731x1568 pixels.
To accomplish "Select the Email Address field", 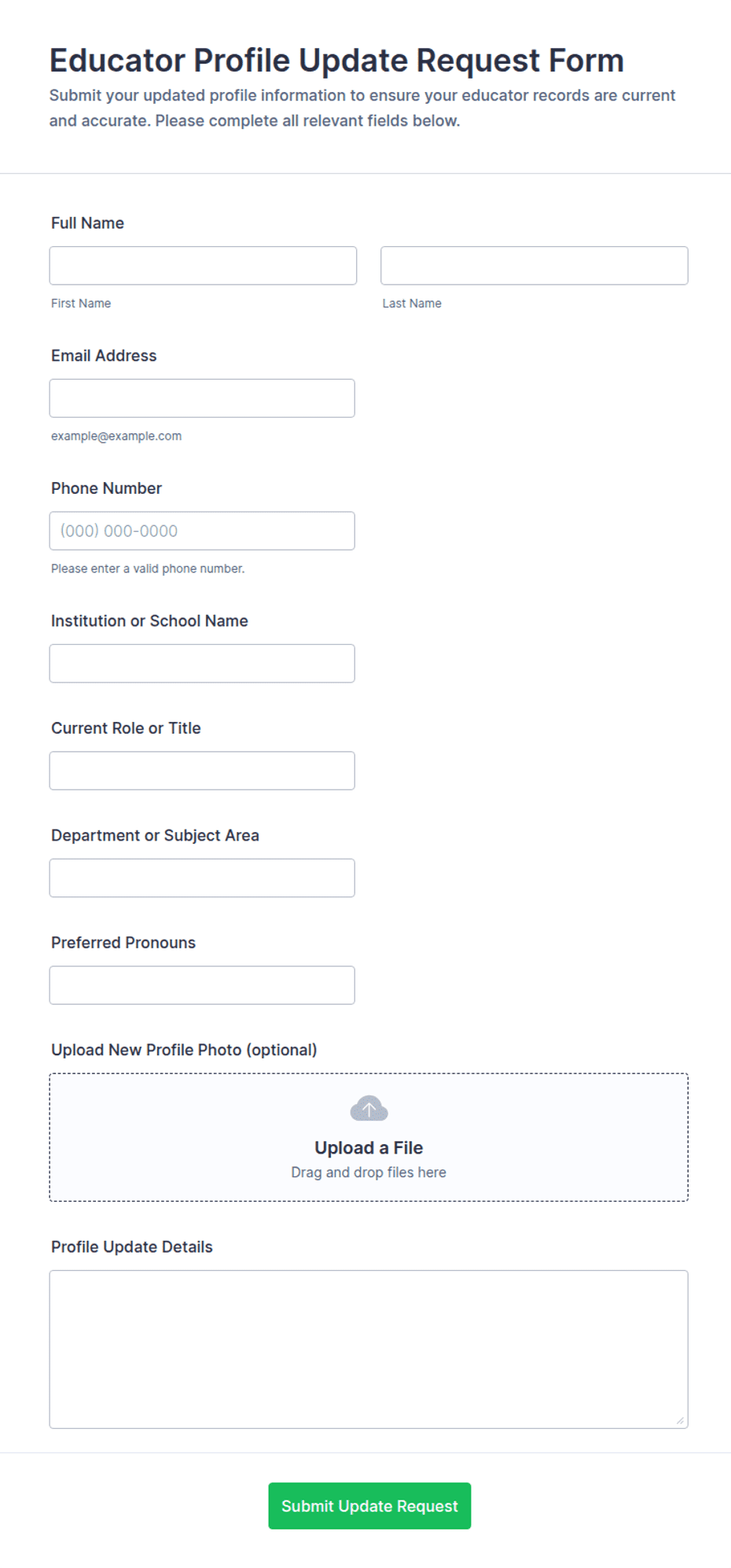I will [x=202, y=399].
